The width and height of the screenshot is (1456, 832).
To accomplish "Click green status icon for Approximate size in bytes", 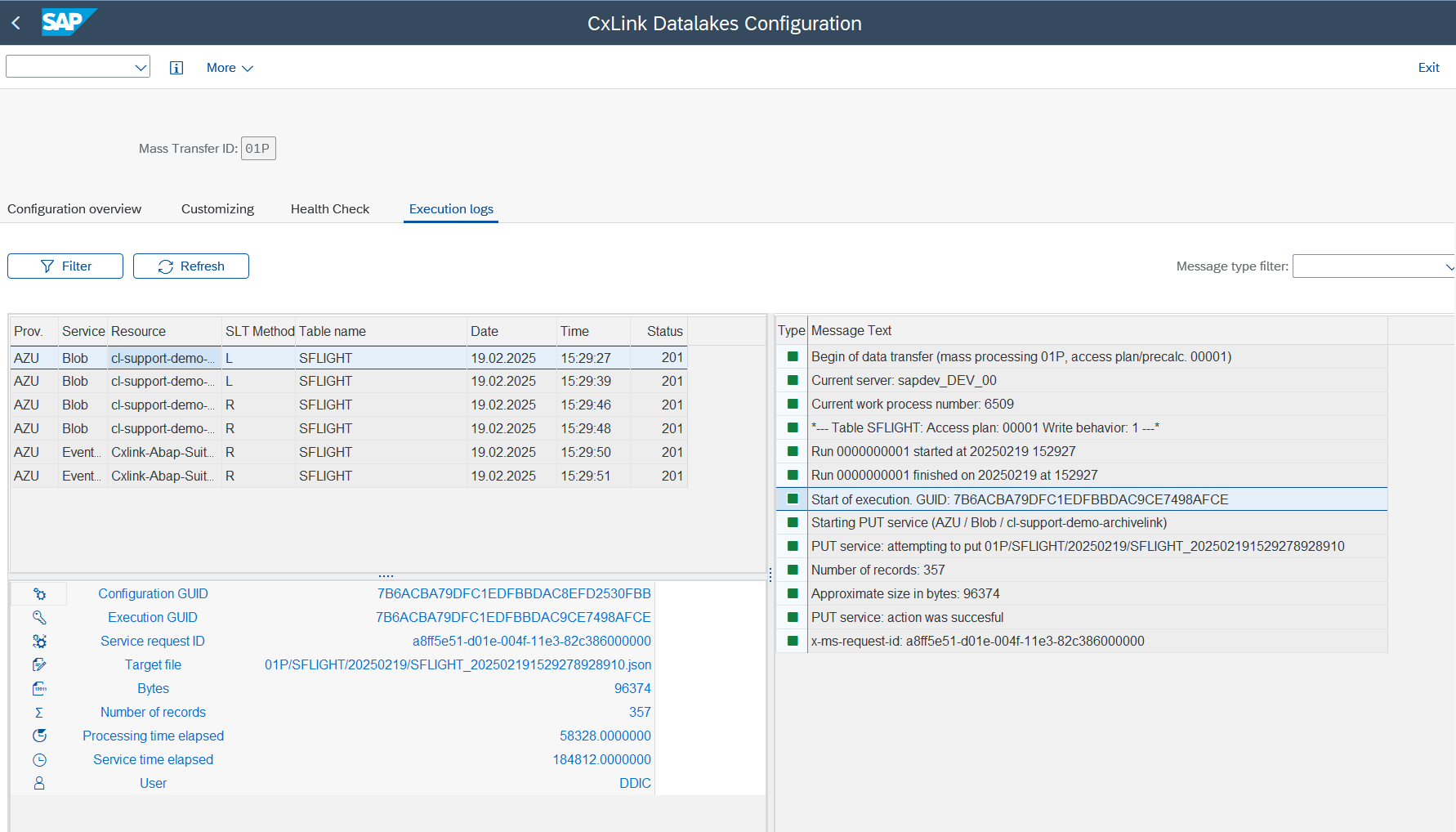I will (793, 593).
